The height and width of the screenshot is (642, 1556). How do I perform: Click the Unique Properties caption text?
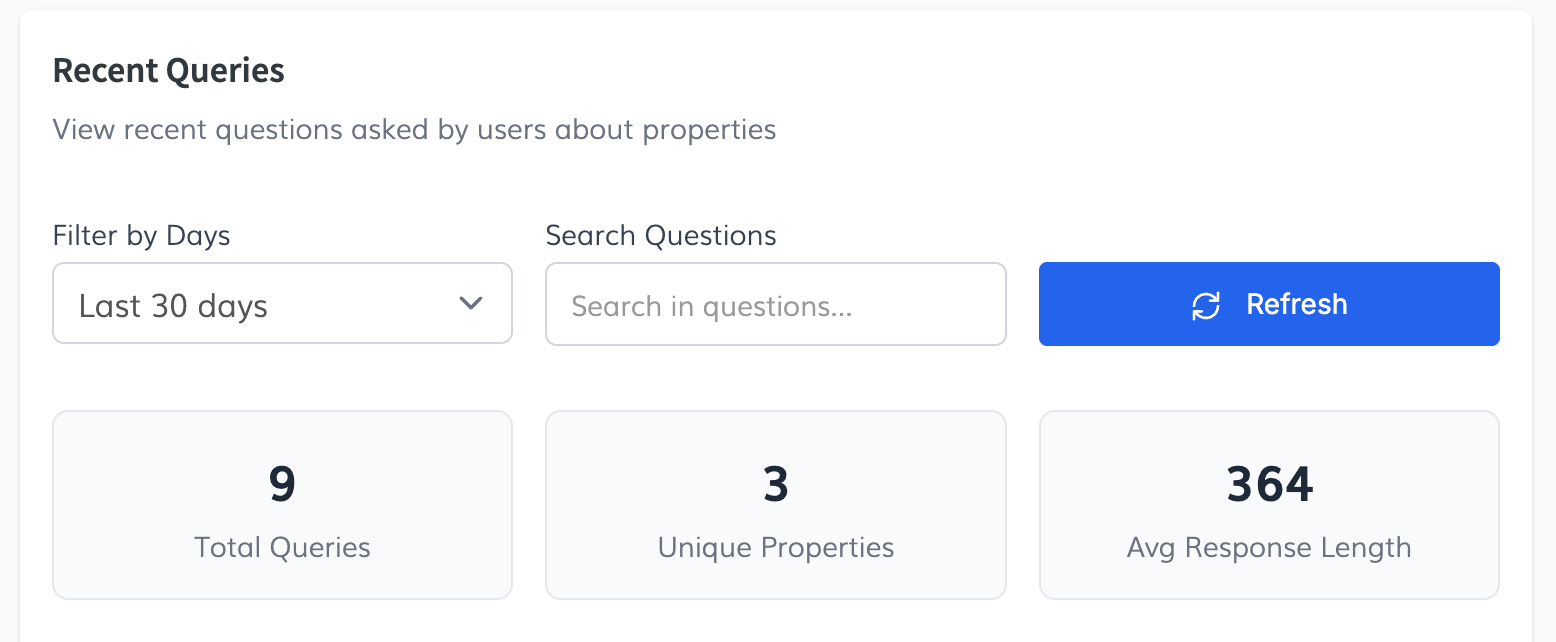click(776, 548)
